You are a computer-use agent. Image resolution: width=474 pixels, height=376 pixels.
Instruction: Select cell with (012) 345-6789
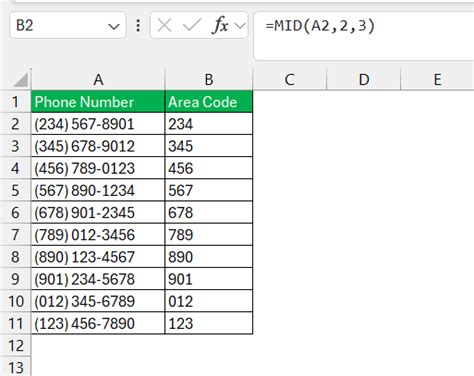[98, 301]
